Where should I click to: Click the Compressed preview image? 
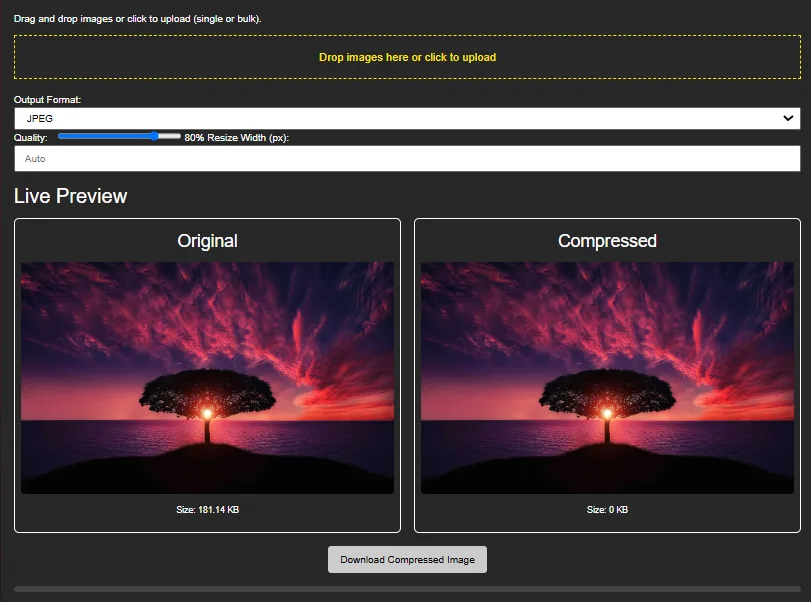click(x=607, y=377)
